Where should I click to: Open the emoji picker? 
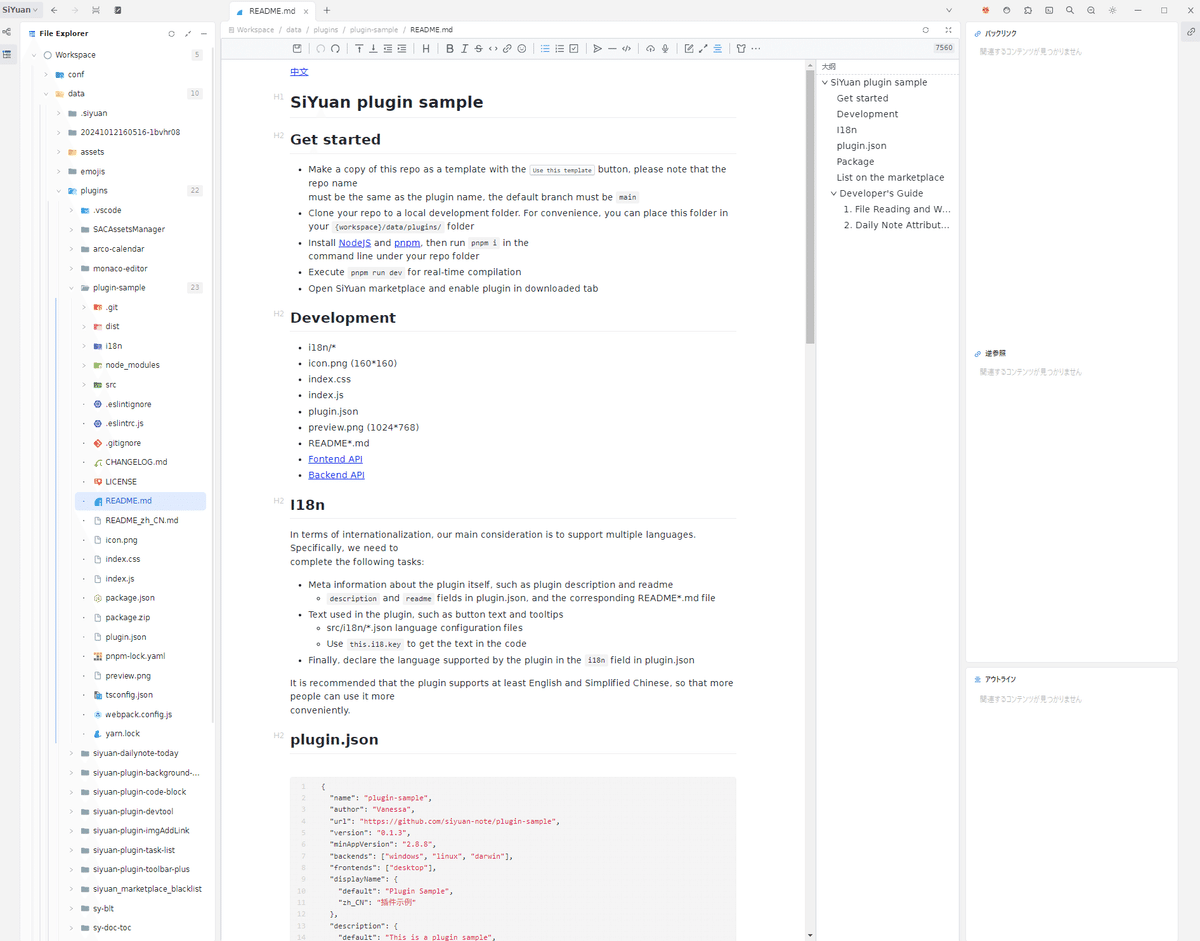pyautogui.click(x=521, y=48)
